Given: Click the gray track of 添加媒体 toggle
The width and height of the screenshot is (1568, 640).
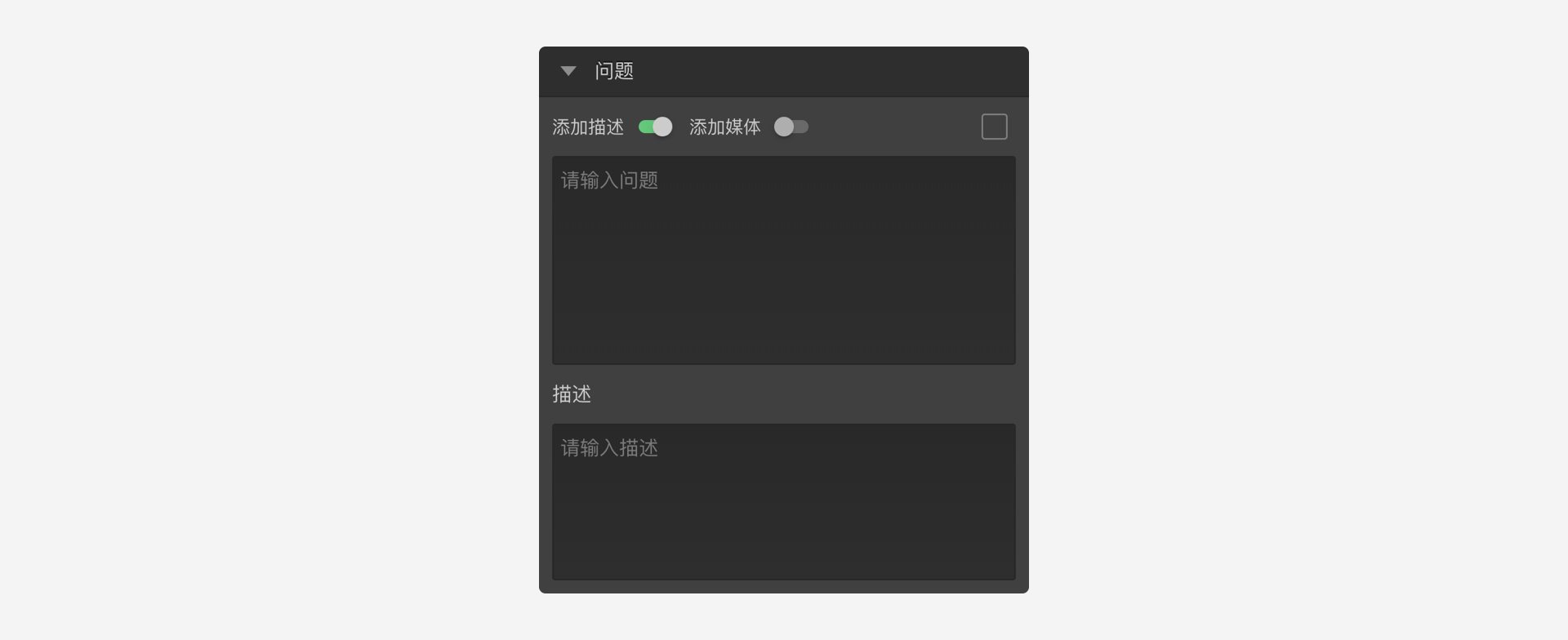Looking at the screenshot, I should click(x=801, y=127).
